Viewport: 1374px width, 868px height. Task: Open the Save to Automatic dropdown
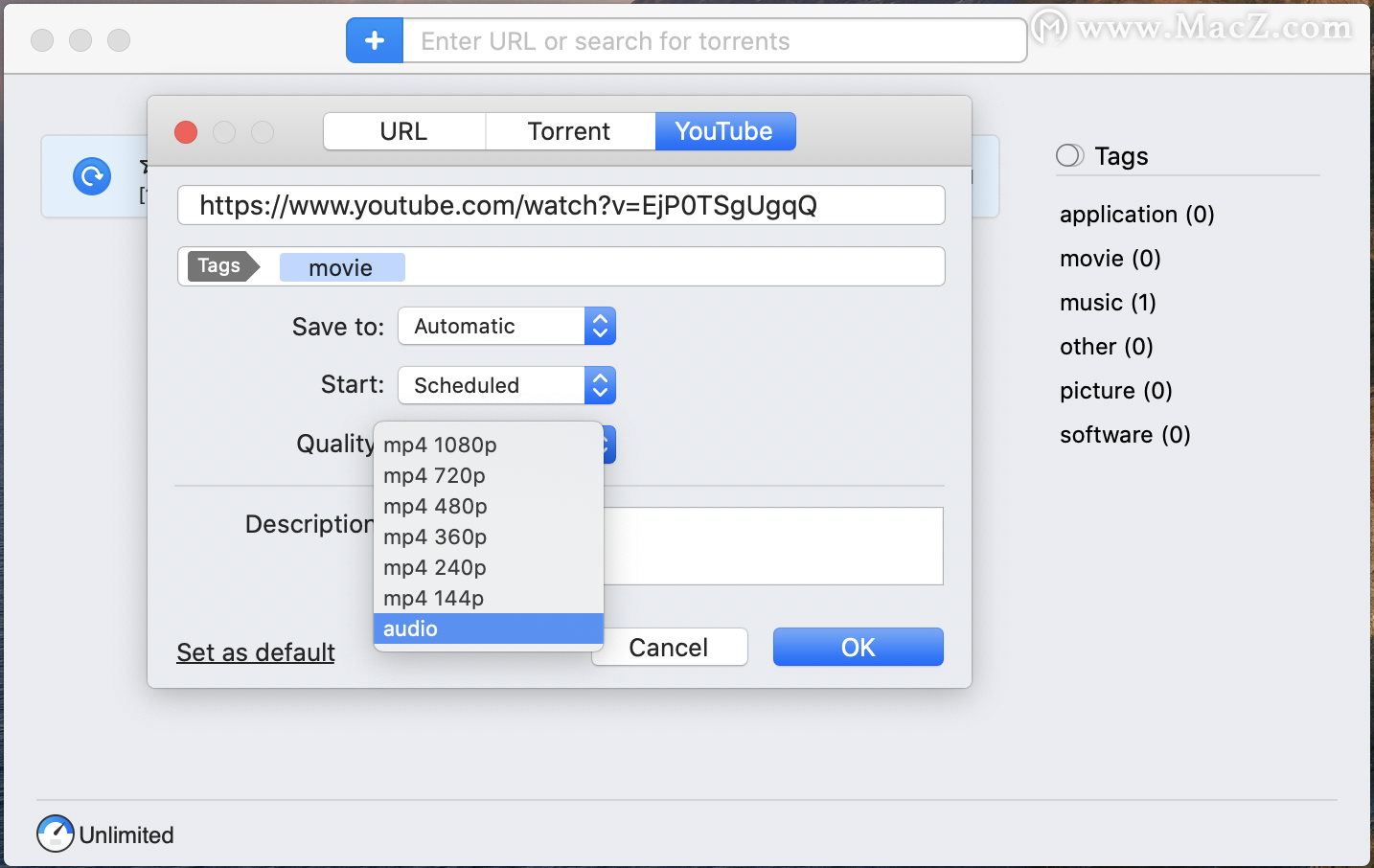click(x=506, y=326)
